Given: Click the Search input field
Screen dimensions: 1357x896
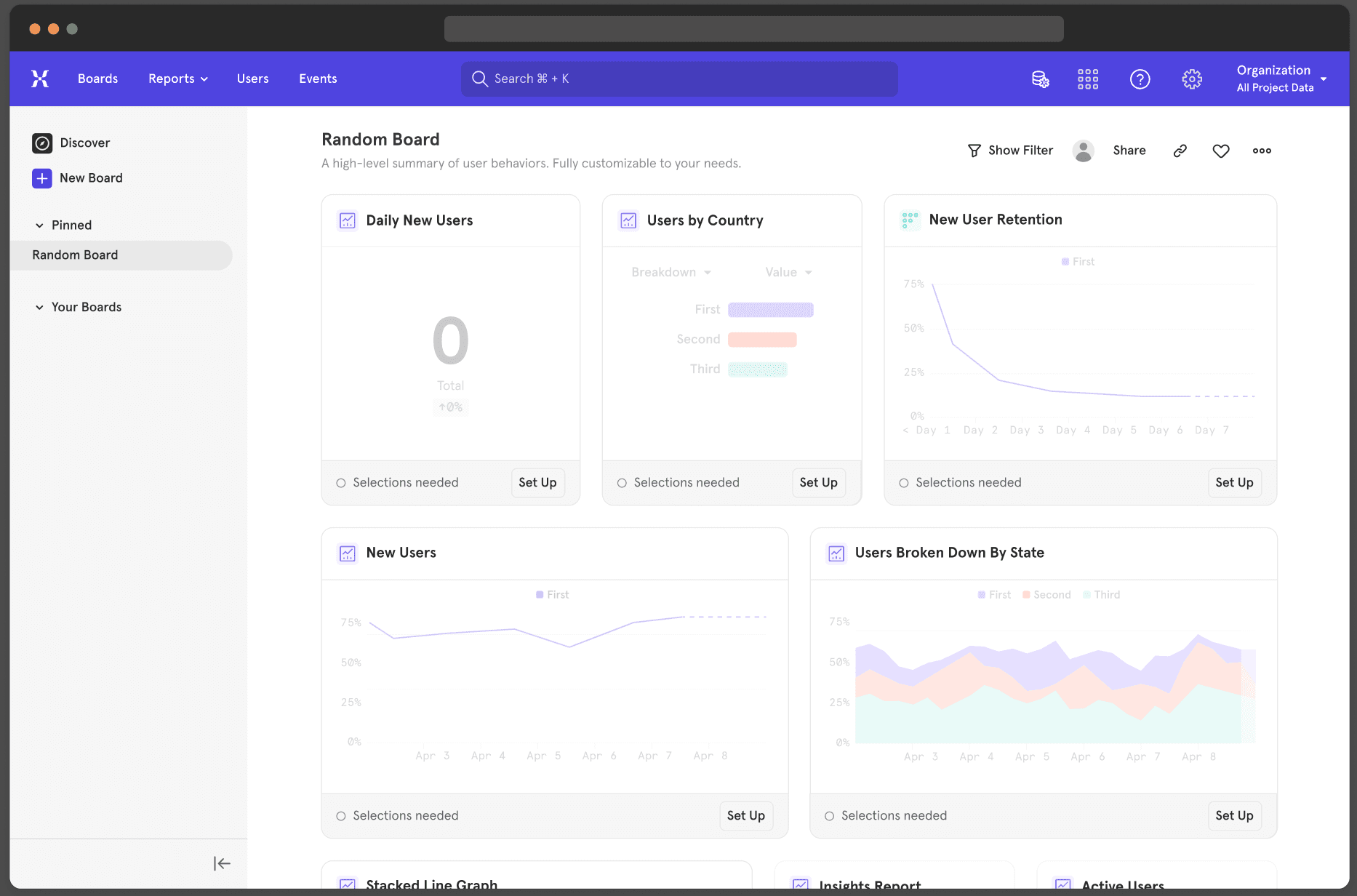Looking at the screenshot, I should [679, 79].
